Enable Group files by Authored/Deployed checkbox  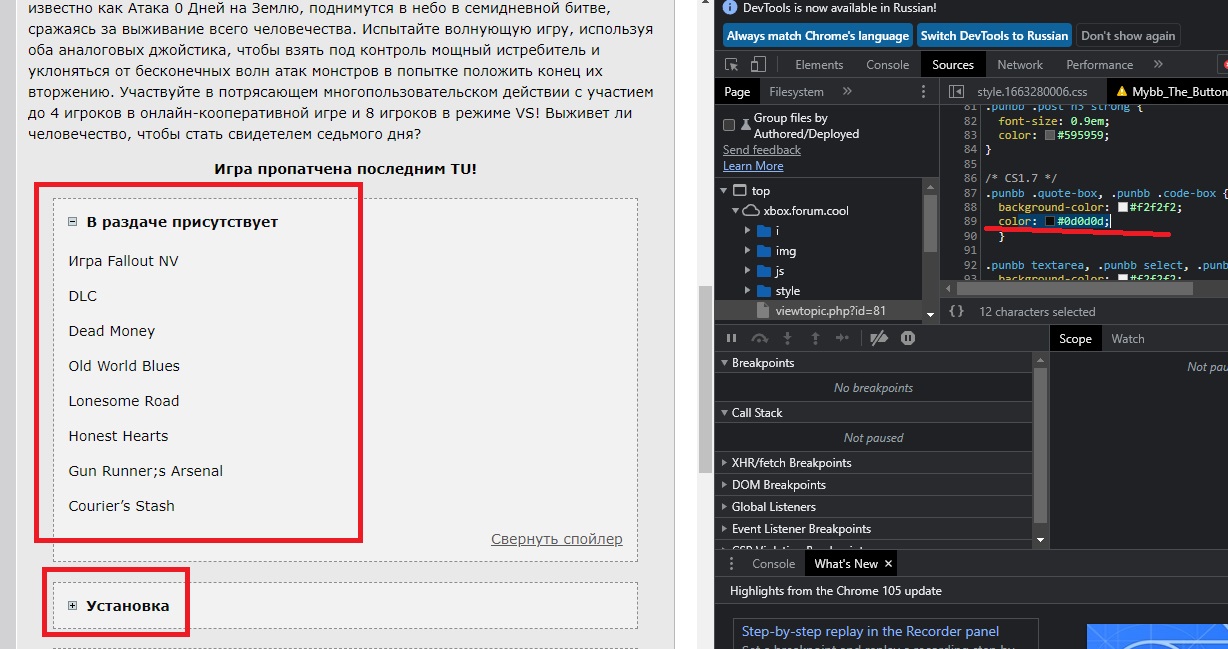click(x=729, y=125)
